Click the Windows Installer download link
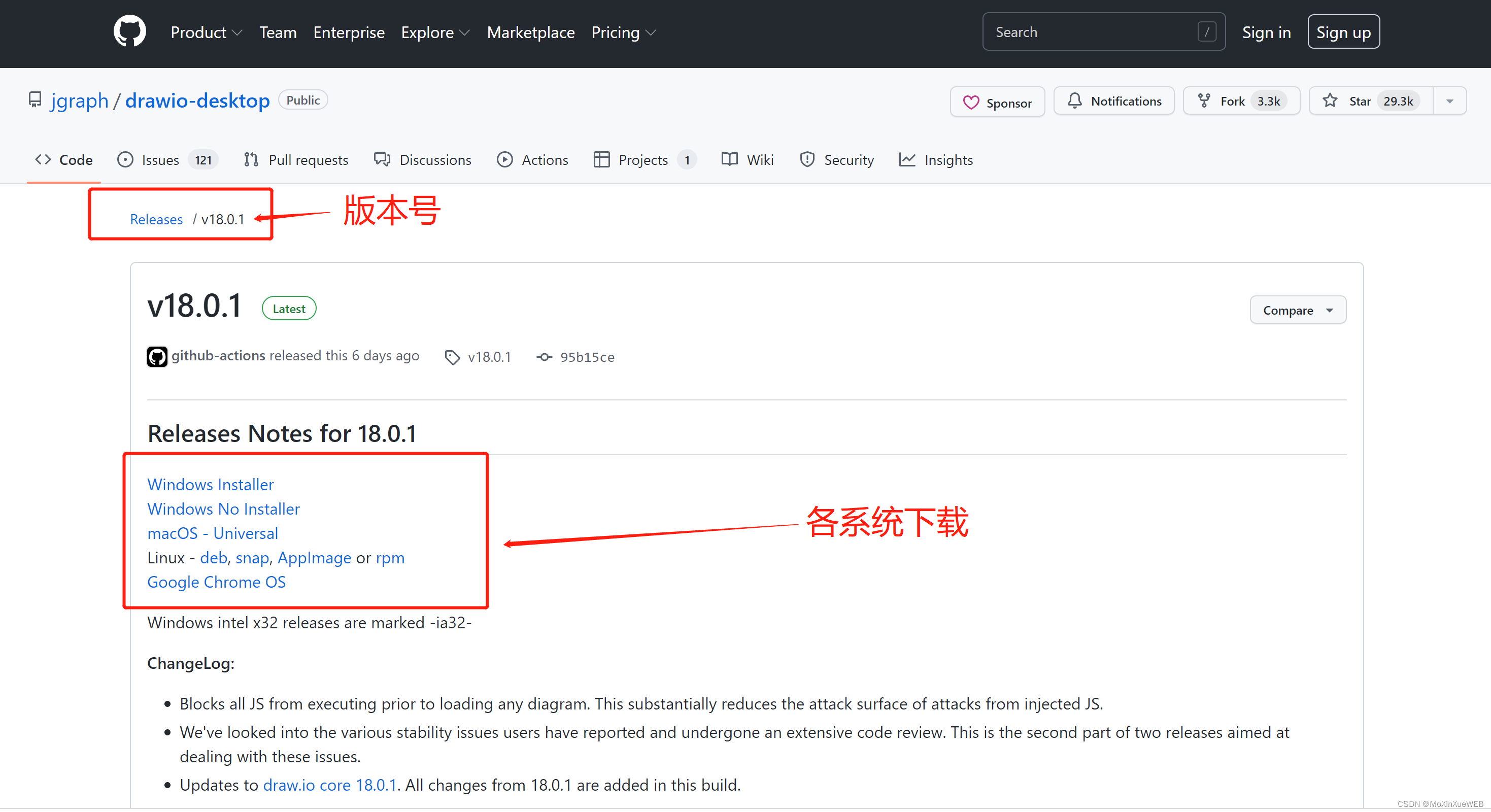 [x=209, y=484]
